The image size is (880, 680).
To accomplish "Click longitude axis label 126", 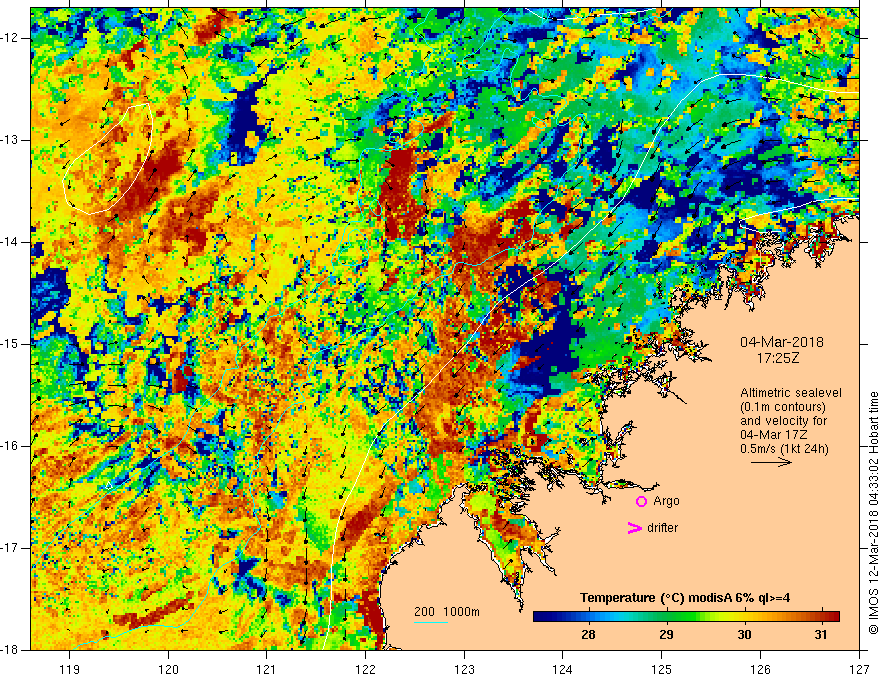I will [760, 669].
